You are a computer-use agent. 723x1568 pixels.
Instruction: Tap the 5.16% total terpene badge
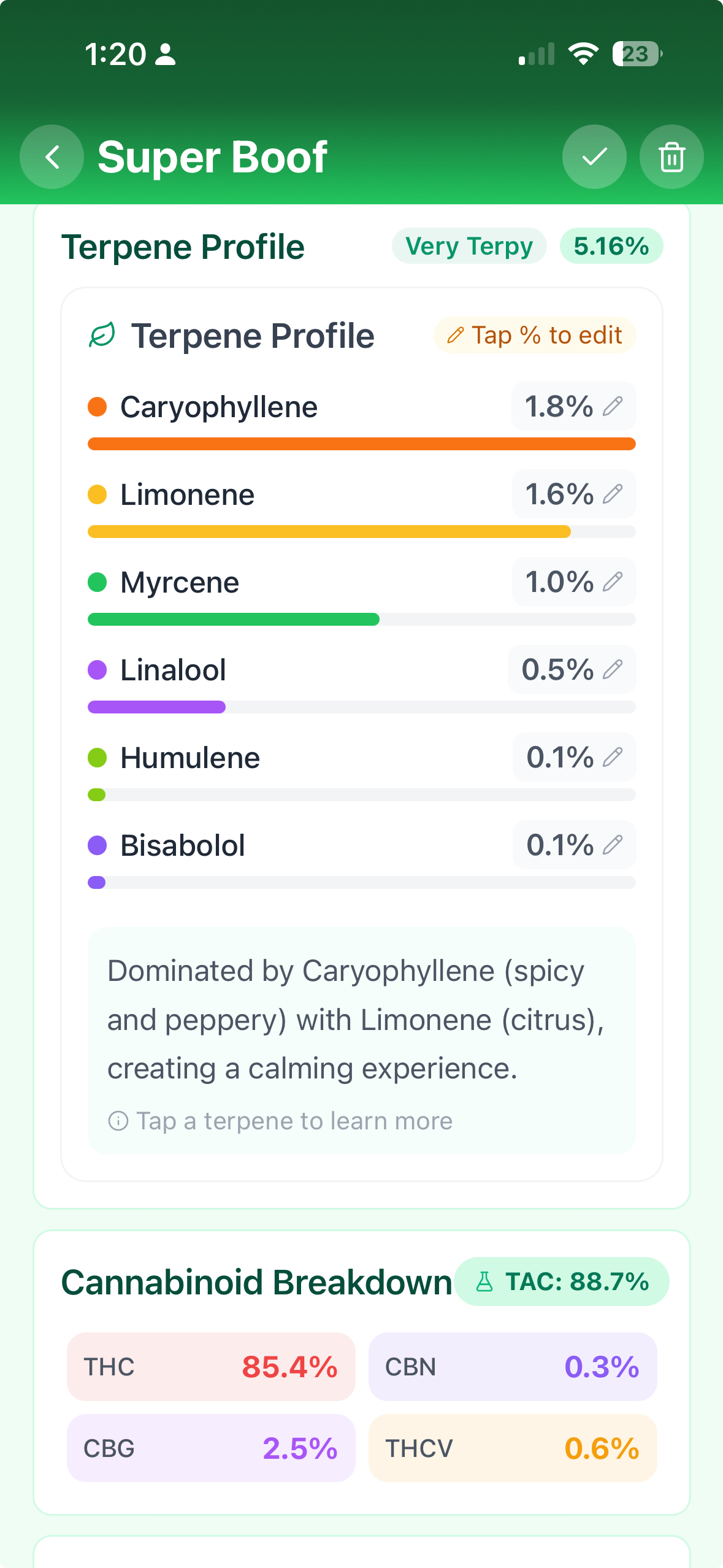611,246
